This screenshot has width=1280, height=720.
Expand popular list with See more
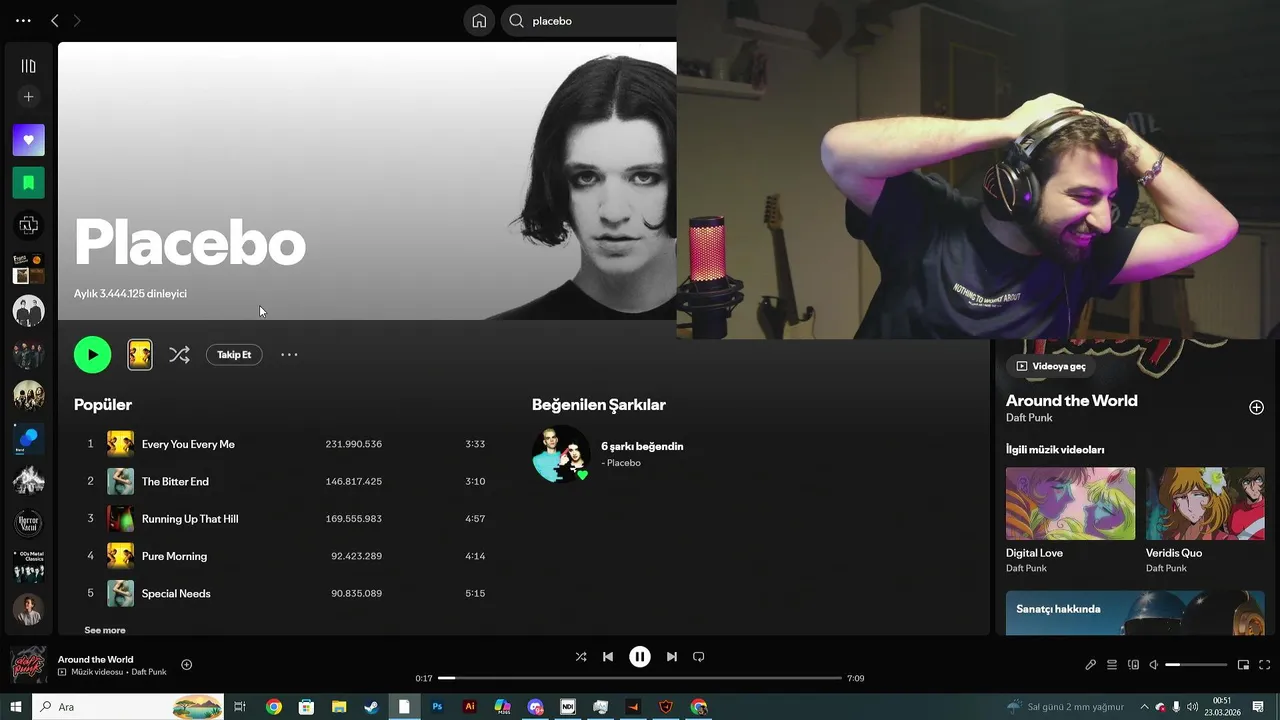tap(105, 630)
